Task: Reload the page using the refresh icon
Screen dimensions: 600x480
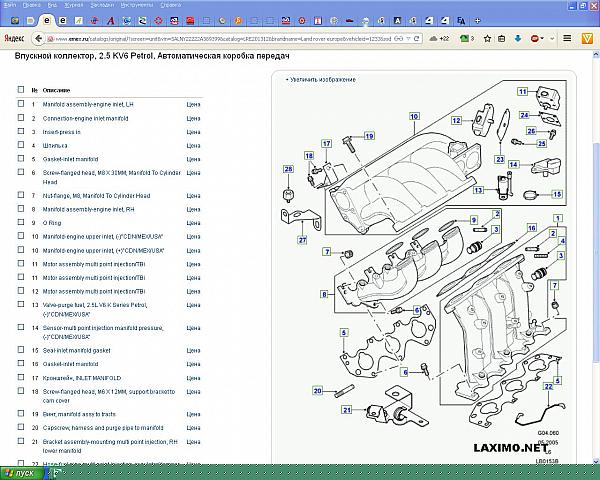Action: (417, 39)
